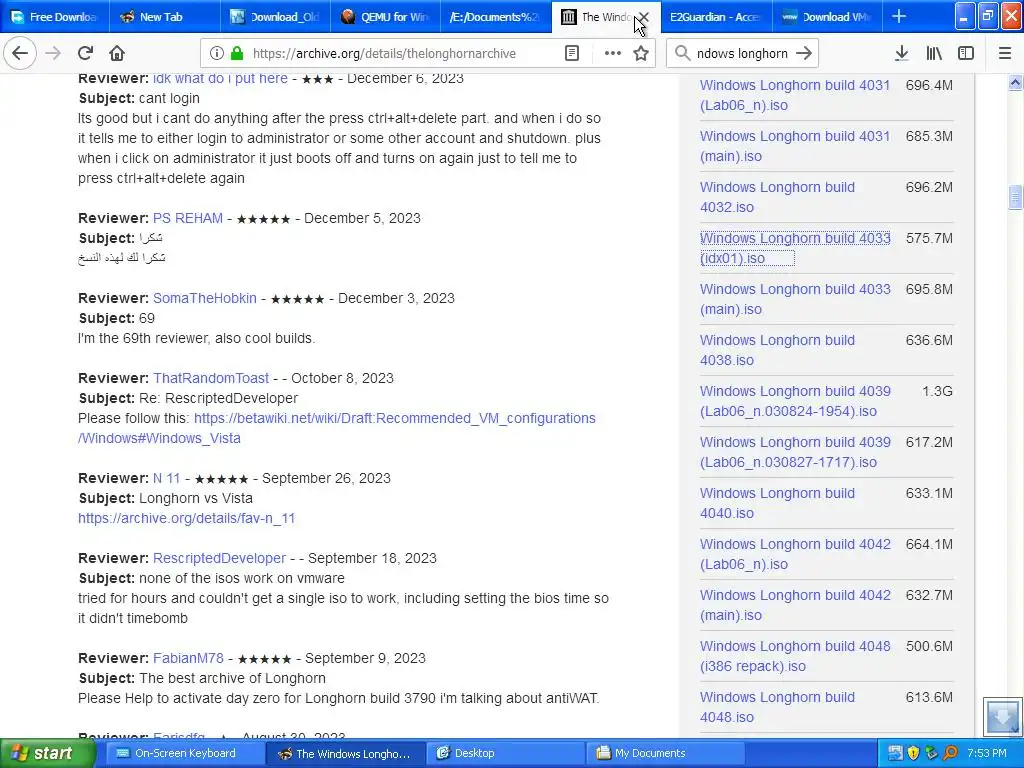Viewport: 1024px width, 768px height.
Task: Download Longhorn build 4042 (main).iso
Action: coord(795,605)
